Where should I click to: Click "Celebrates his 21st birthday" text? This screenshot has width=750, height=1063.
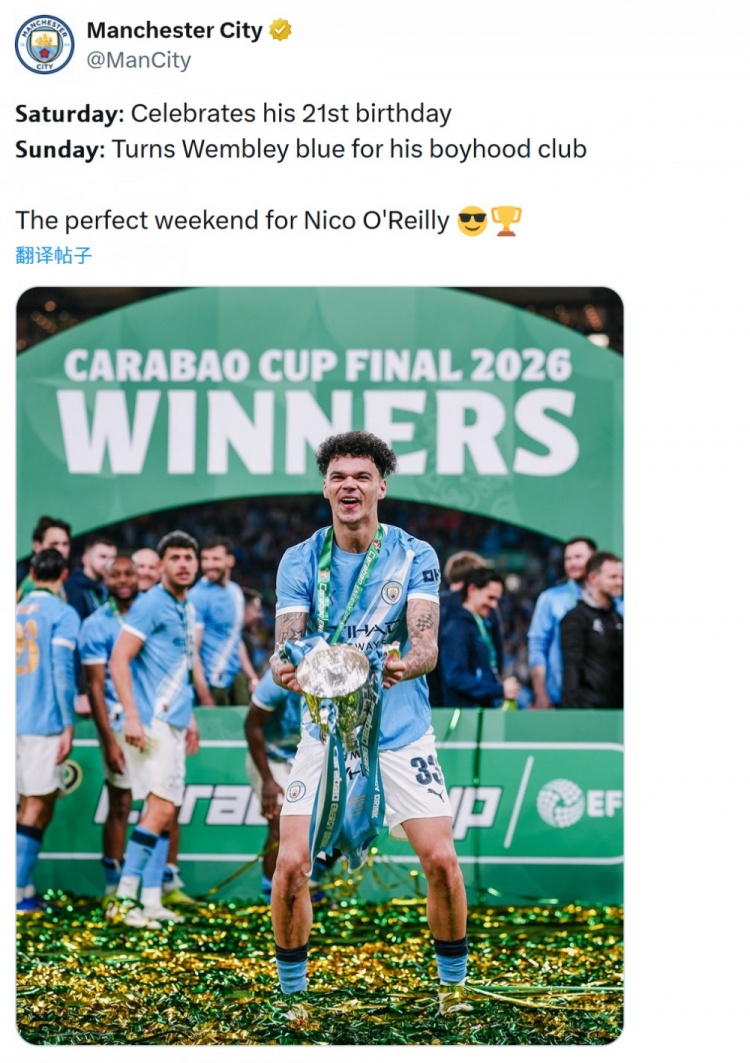tap(291, 114)
